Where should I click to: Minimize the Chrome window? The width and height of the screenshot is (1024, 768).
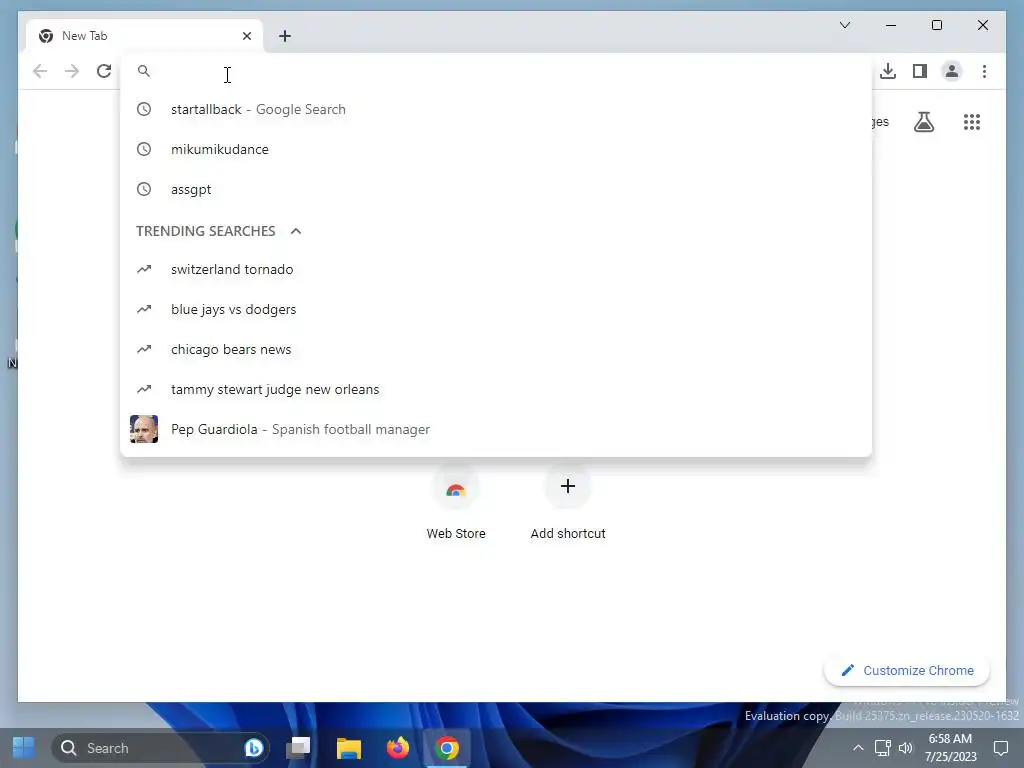tap(891, 25)
